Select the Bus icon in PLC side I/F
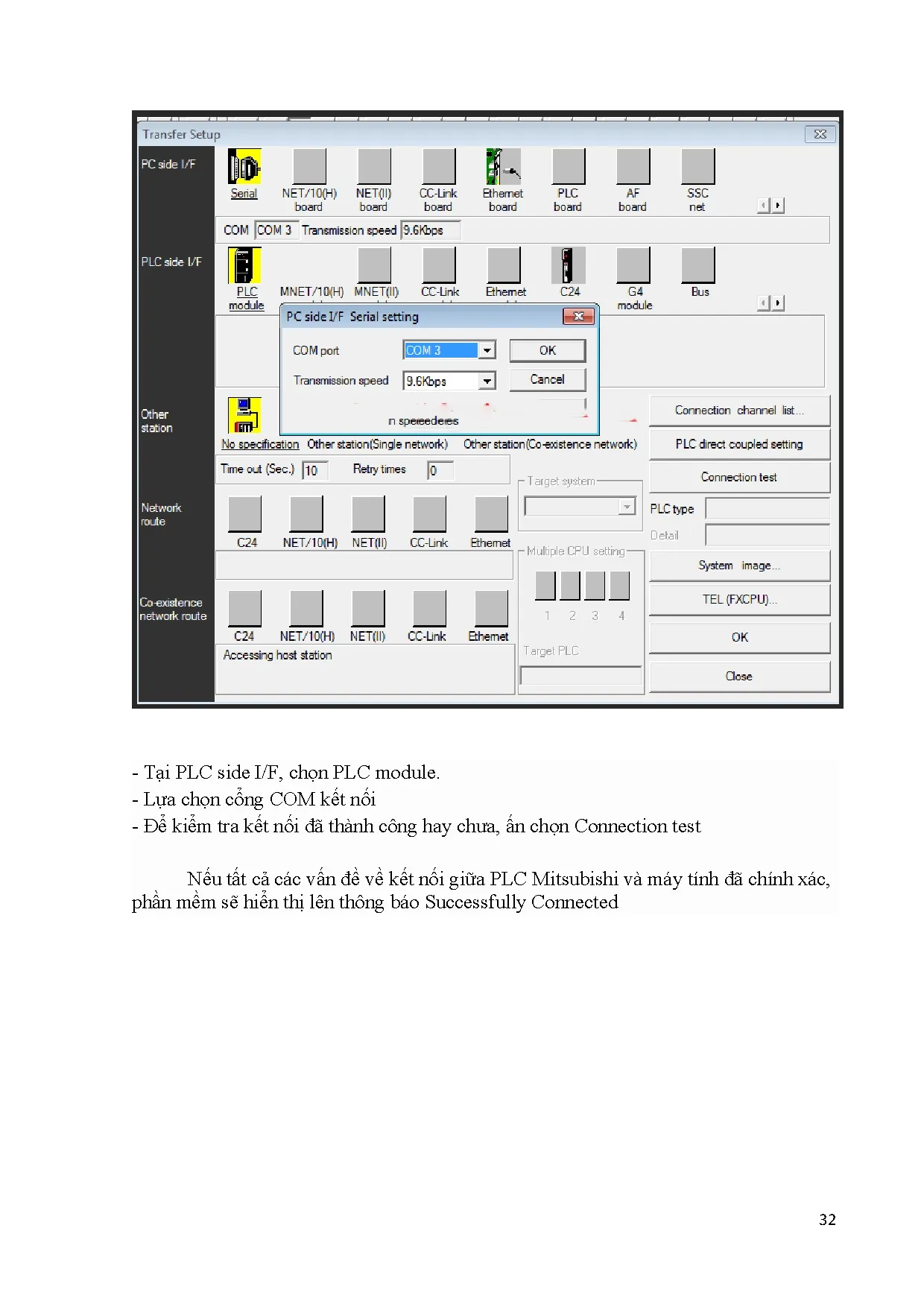 pyautogui.click(x=698, y=265)
